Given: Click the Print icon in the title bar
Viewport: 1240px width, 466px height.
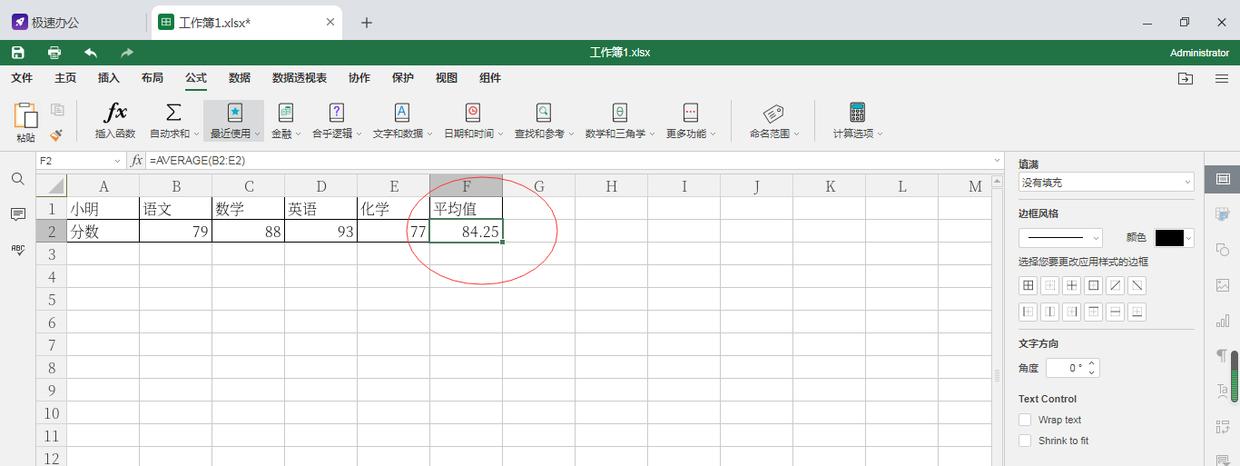Looking at the screenshot, I should point(54,52).
